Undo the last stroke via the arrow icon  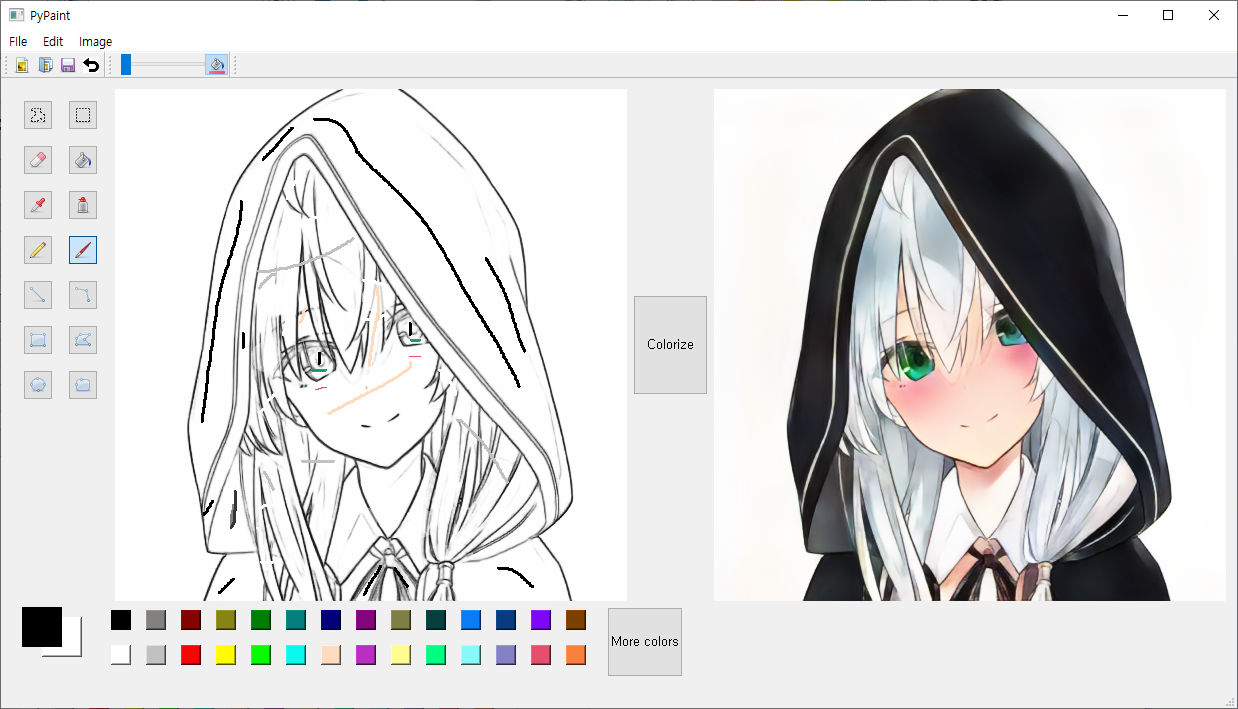[91, 65]
